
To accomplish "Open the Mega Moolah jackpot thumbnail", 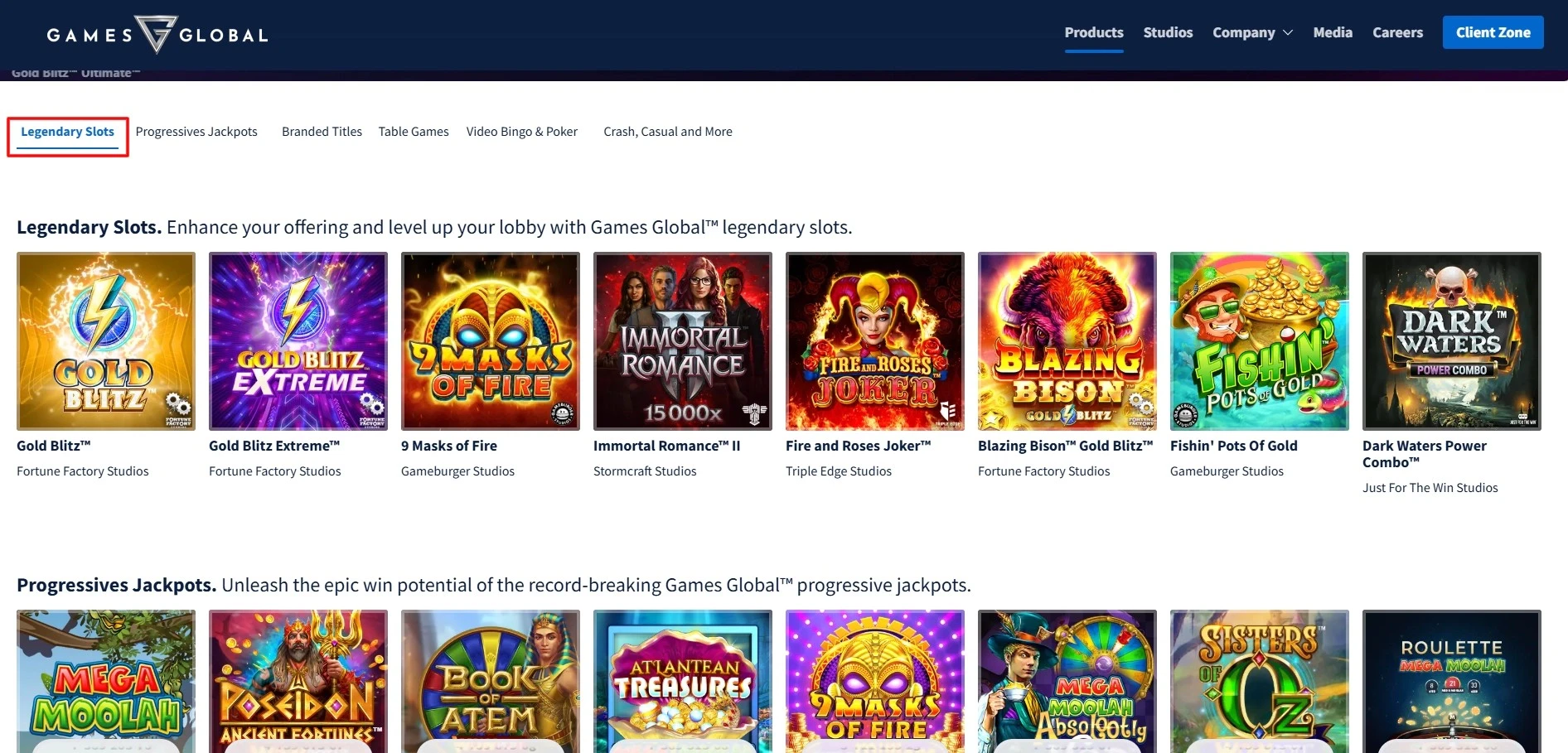I will pos(106,682).
